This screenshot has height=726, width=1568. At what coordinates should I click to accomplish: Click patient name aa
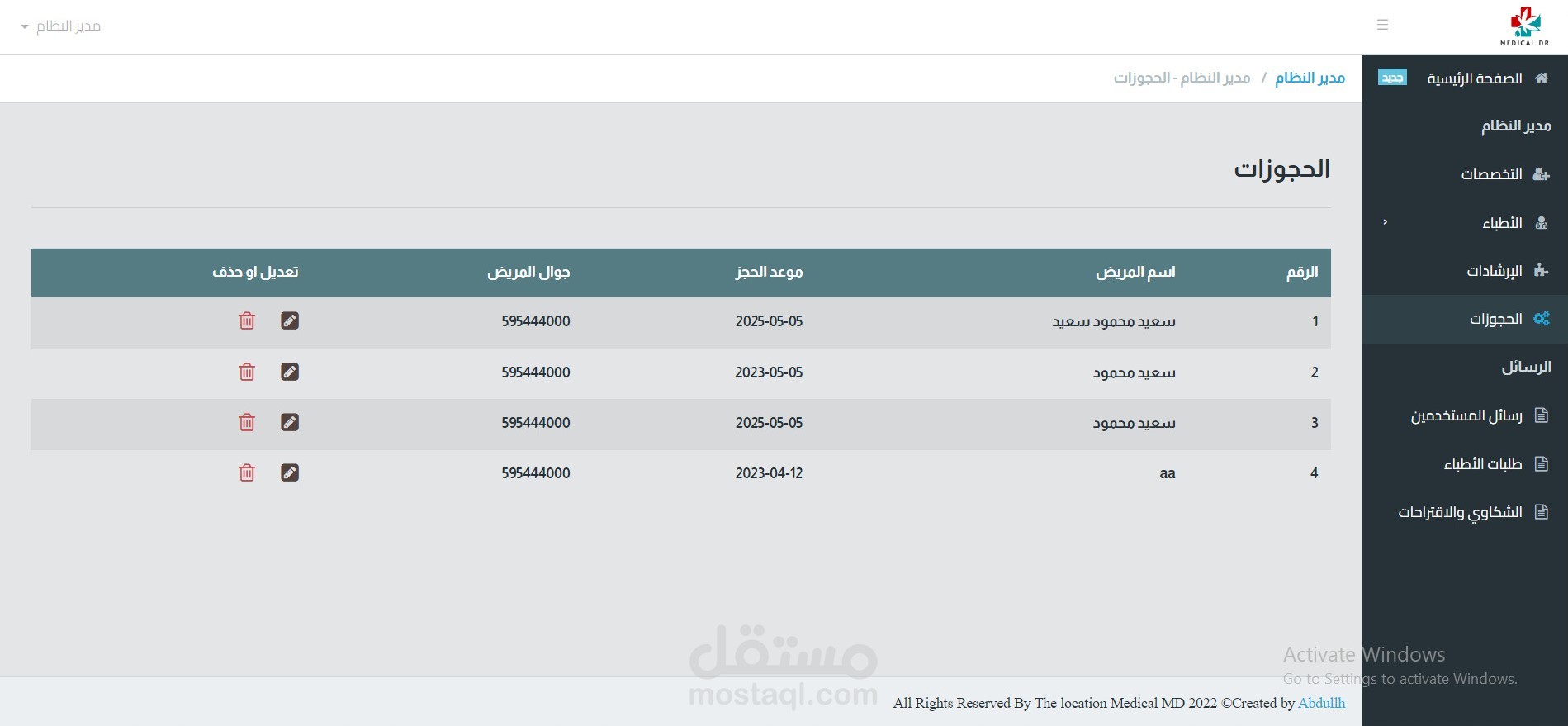click(1168, 473)
